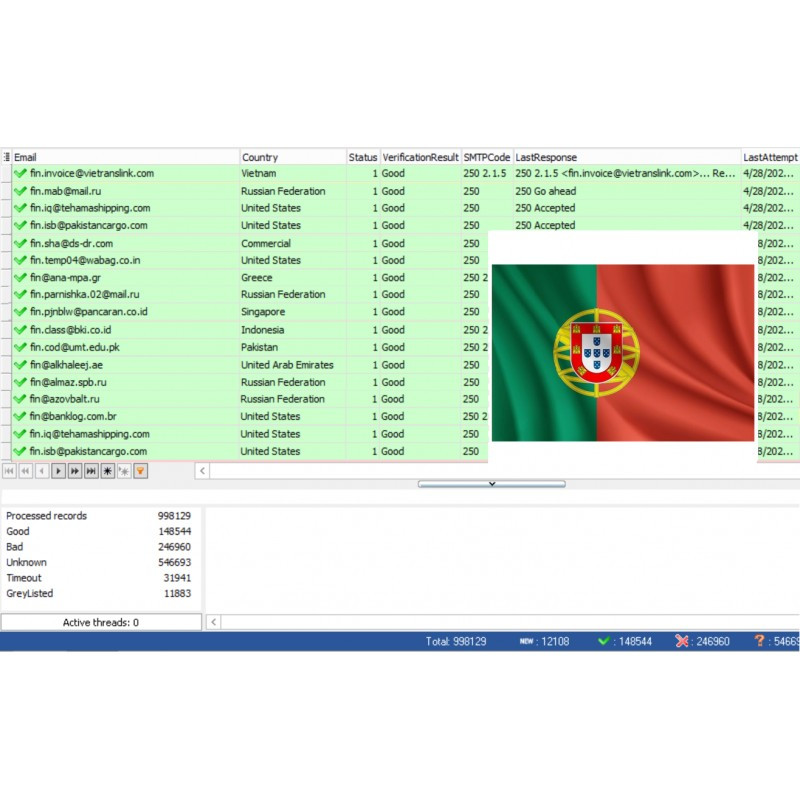The width and height of the screenshot is (800, 800).
Task: Click the orange filter funnel icon
Action: tap(141, 470)
